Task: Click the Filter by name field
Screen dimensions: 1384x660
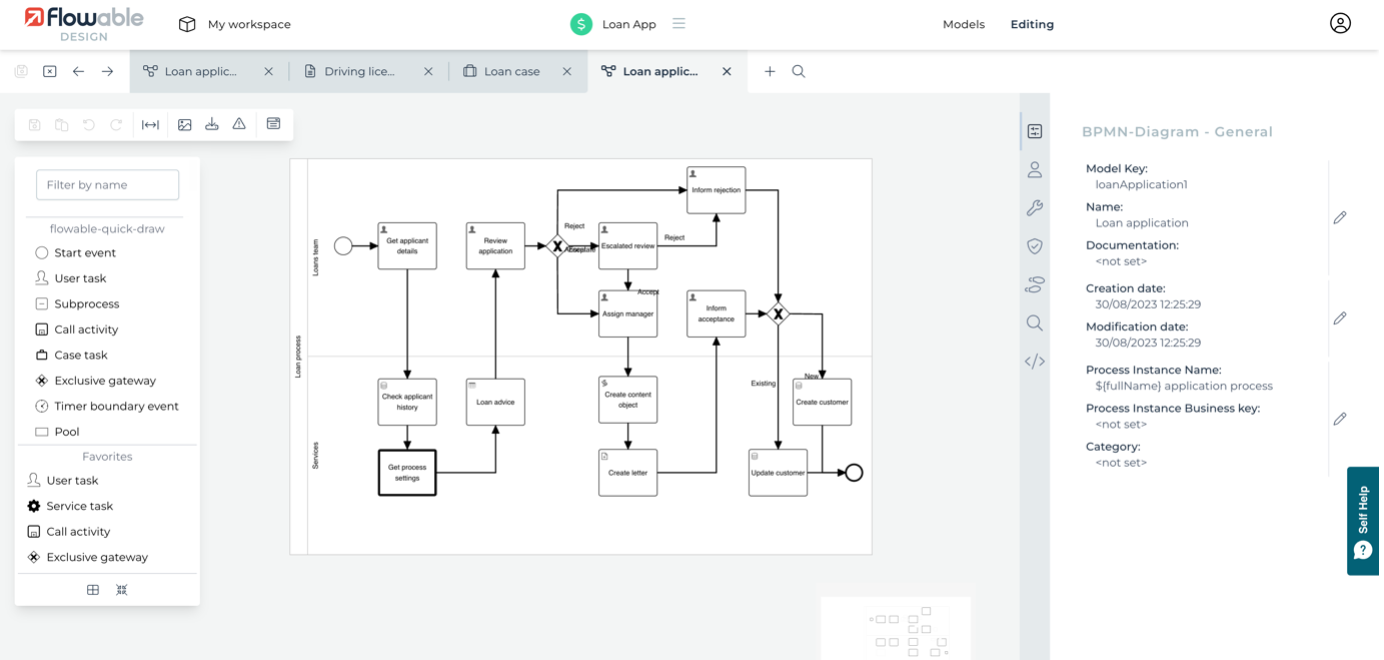Action: pos(108,185)
